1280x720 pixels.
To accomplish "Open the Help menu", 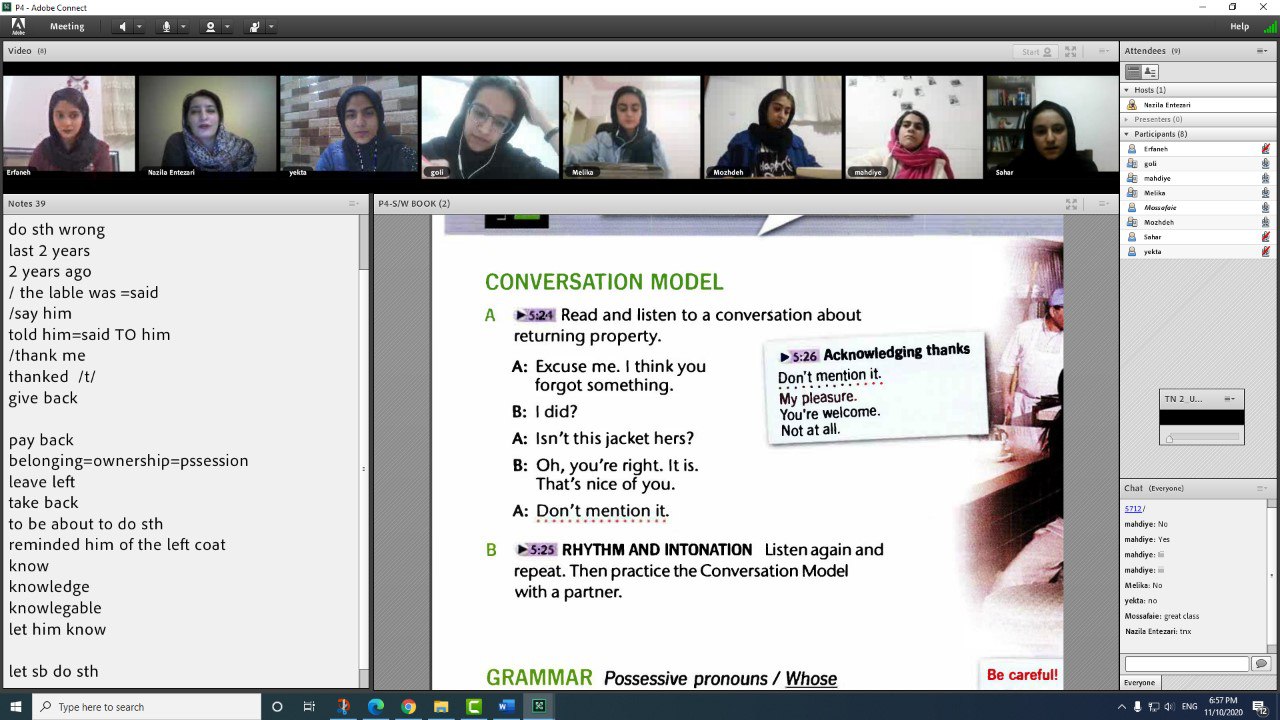I will click(x=1239, y=27).
